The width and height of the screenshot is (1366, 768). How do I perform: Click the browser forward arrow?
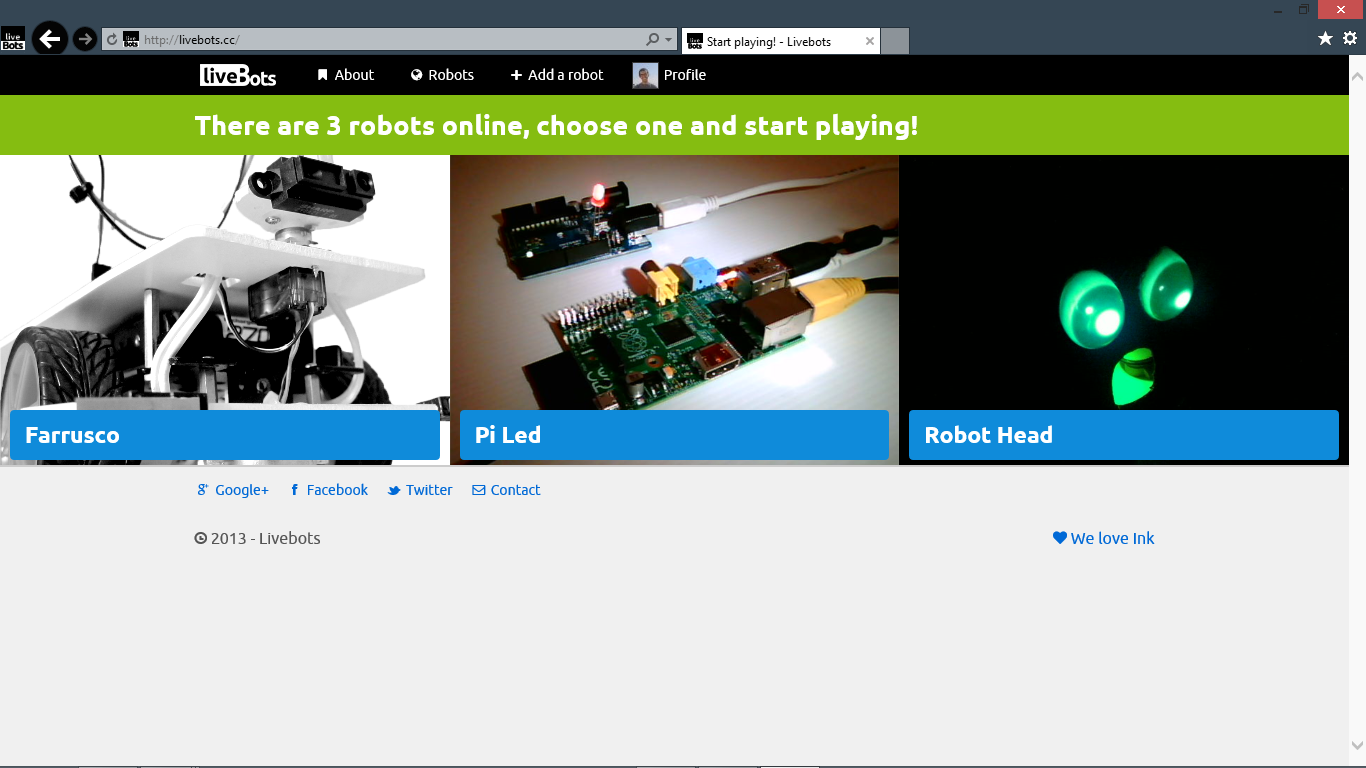pyautogui.click(x=85, y=39)
